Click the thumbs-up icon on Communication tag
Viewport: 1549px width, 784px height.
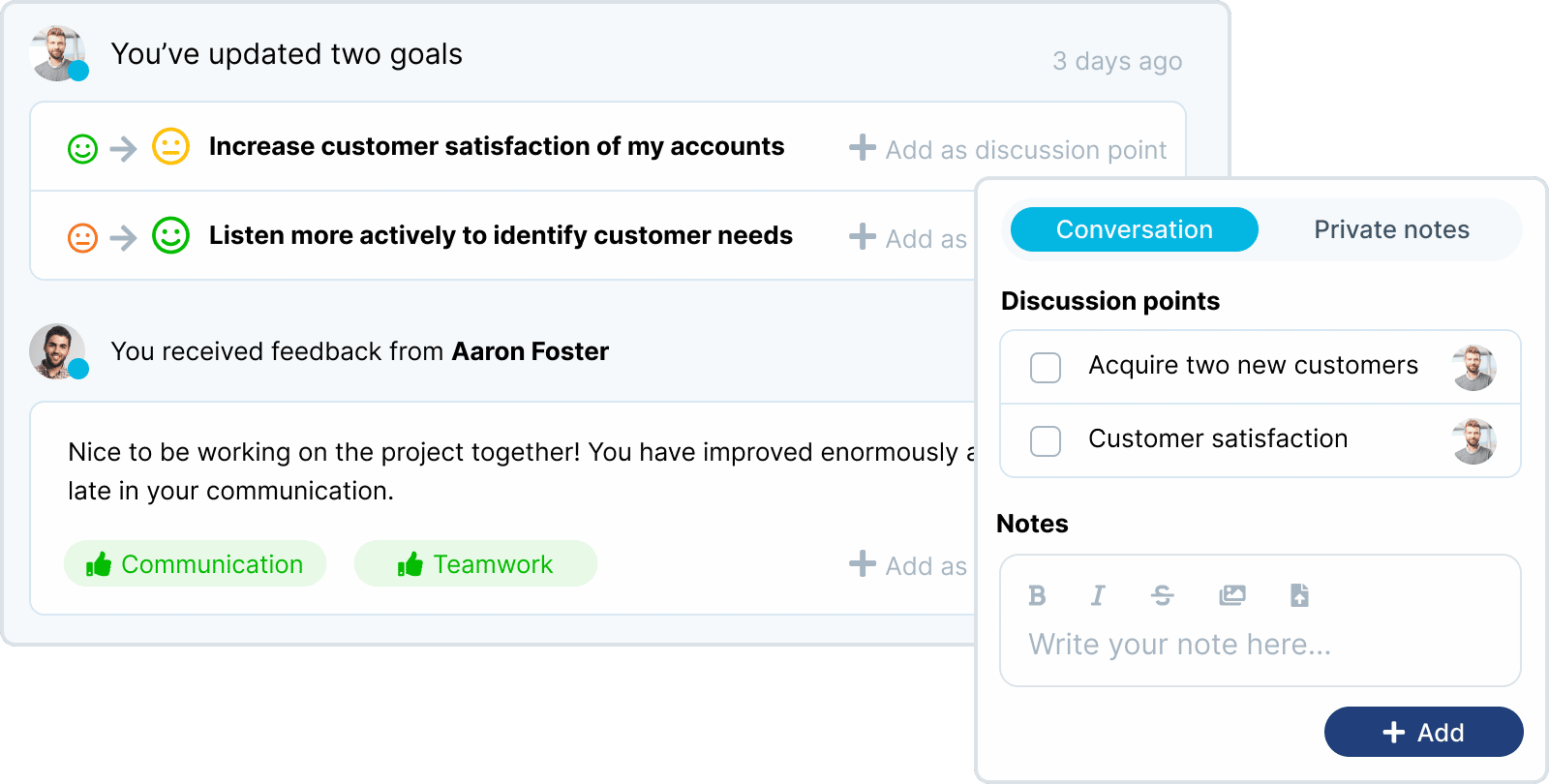coord(99,564)
